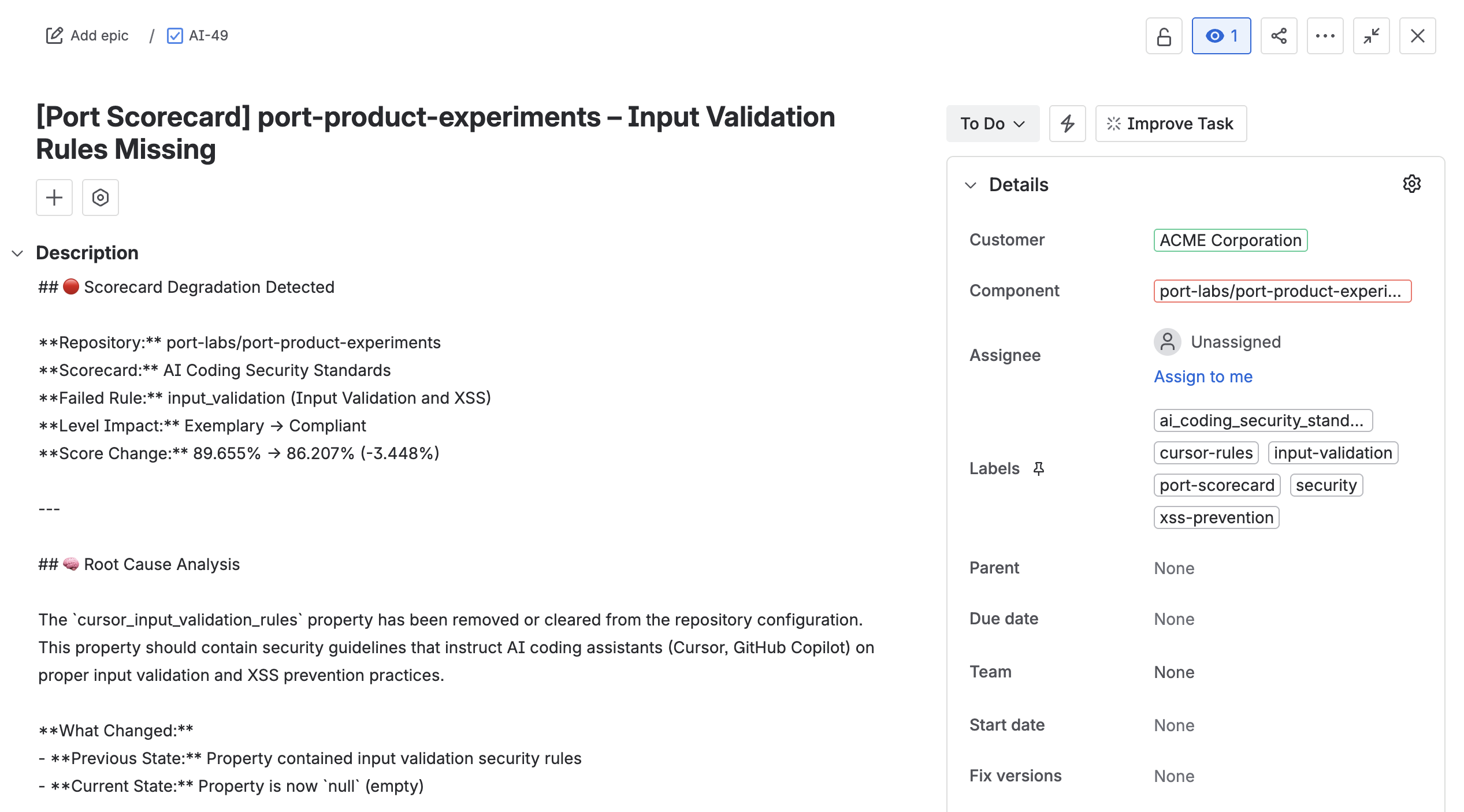Image resolution: width=1464 pixels, height=812 pixels.
Task: Open the To Do status dropdown
Action: point(992,124)
